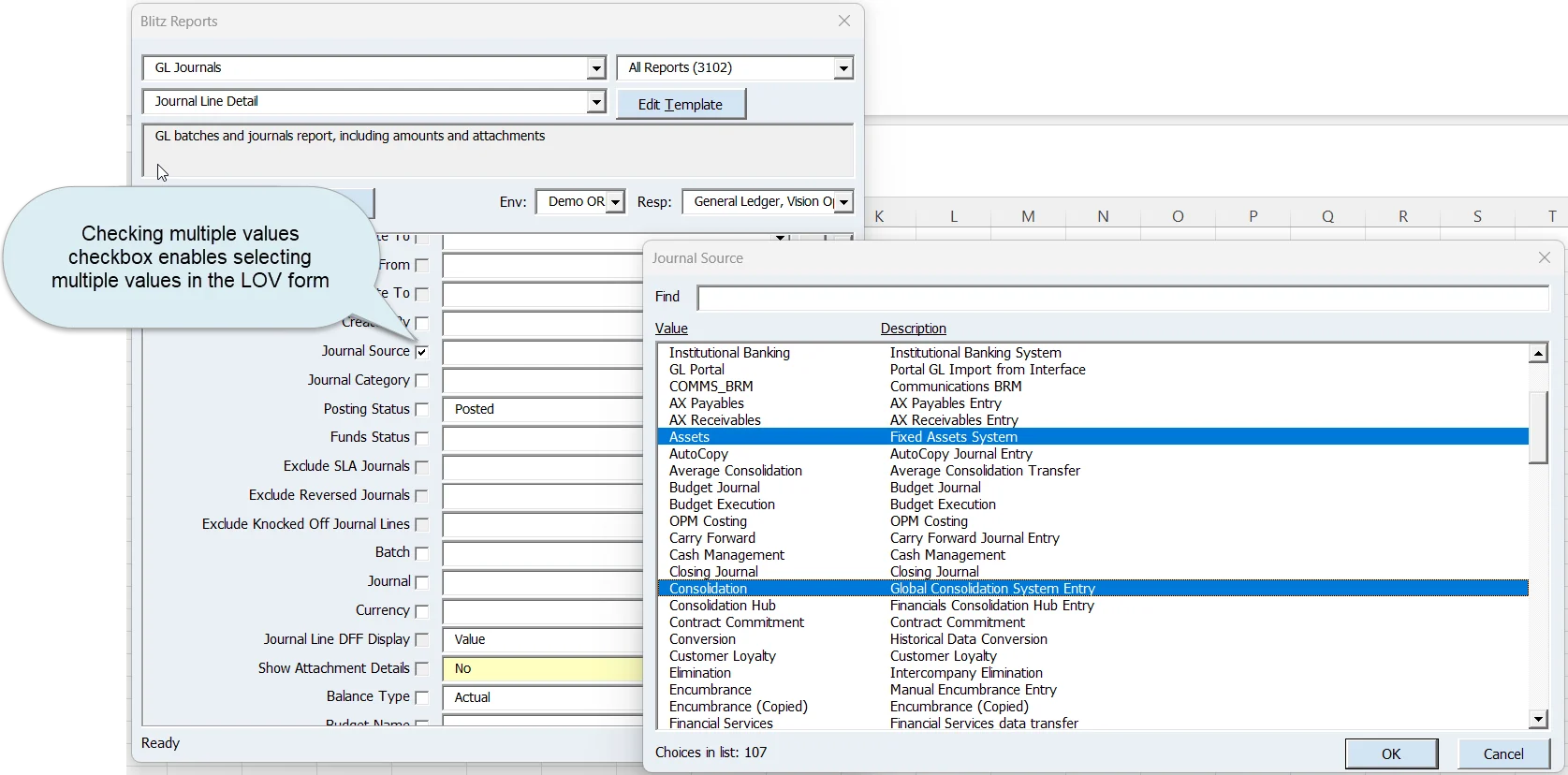Select the GL Portal source
Image resolution: width=1568 pixels, height=775 pixels.
(1093, 370)
